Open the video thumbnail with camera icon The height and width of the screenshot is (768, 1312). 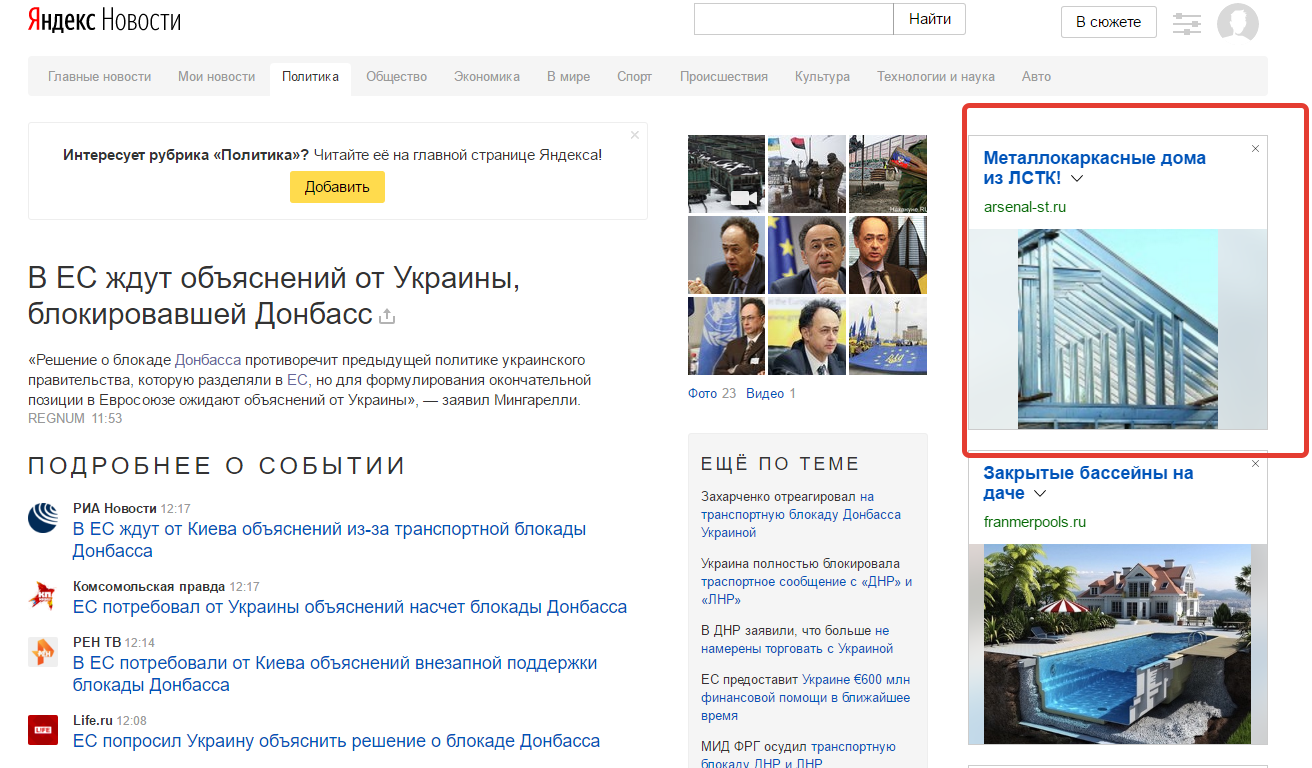(726, 174)
